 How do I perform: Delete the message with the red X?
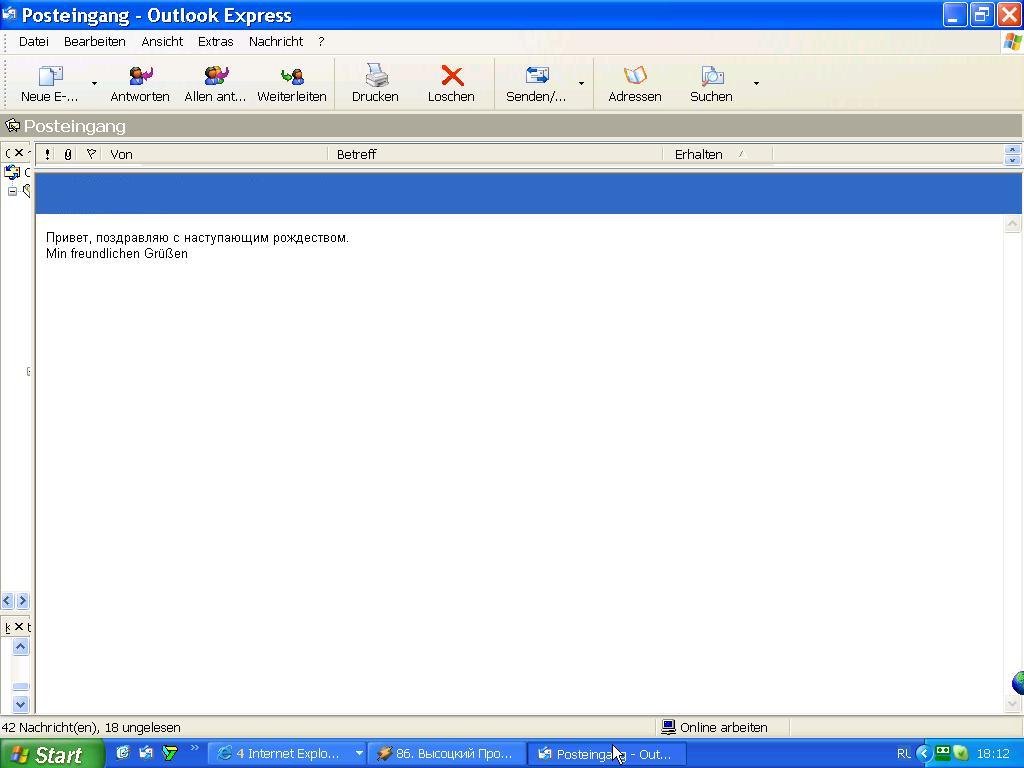point(451,84)
